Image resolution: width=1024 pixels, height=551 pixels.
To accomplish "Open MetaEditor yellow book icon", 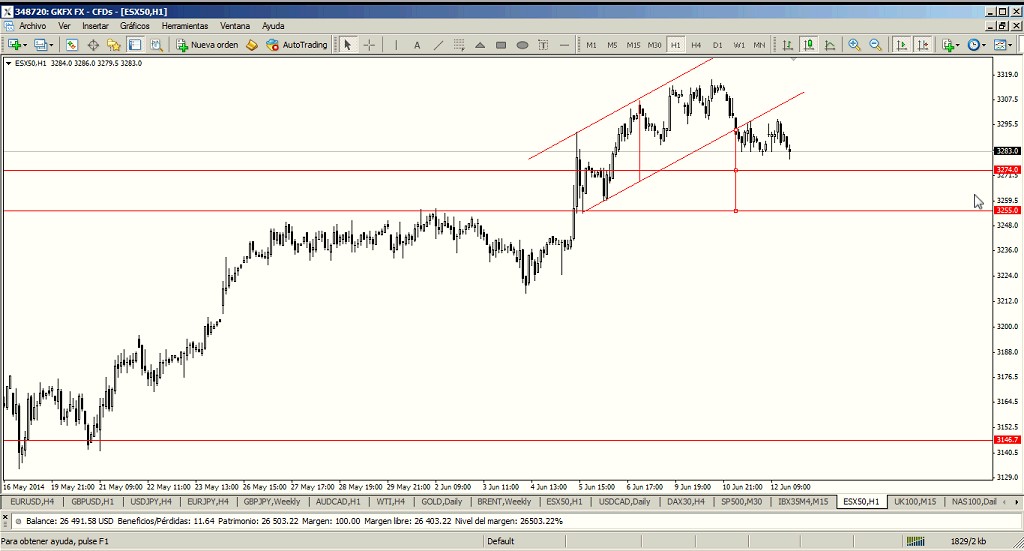I will (x=252, y=44).
